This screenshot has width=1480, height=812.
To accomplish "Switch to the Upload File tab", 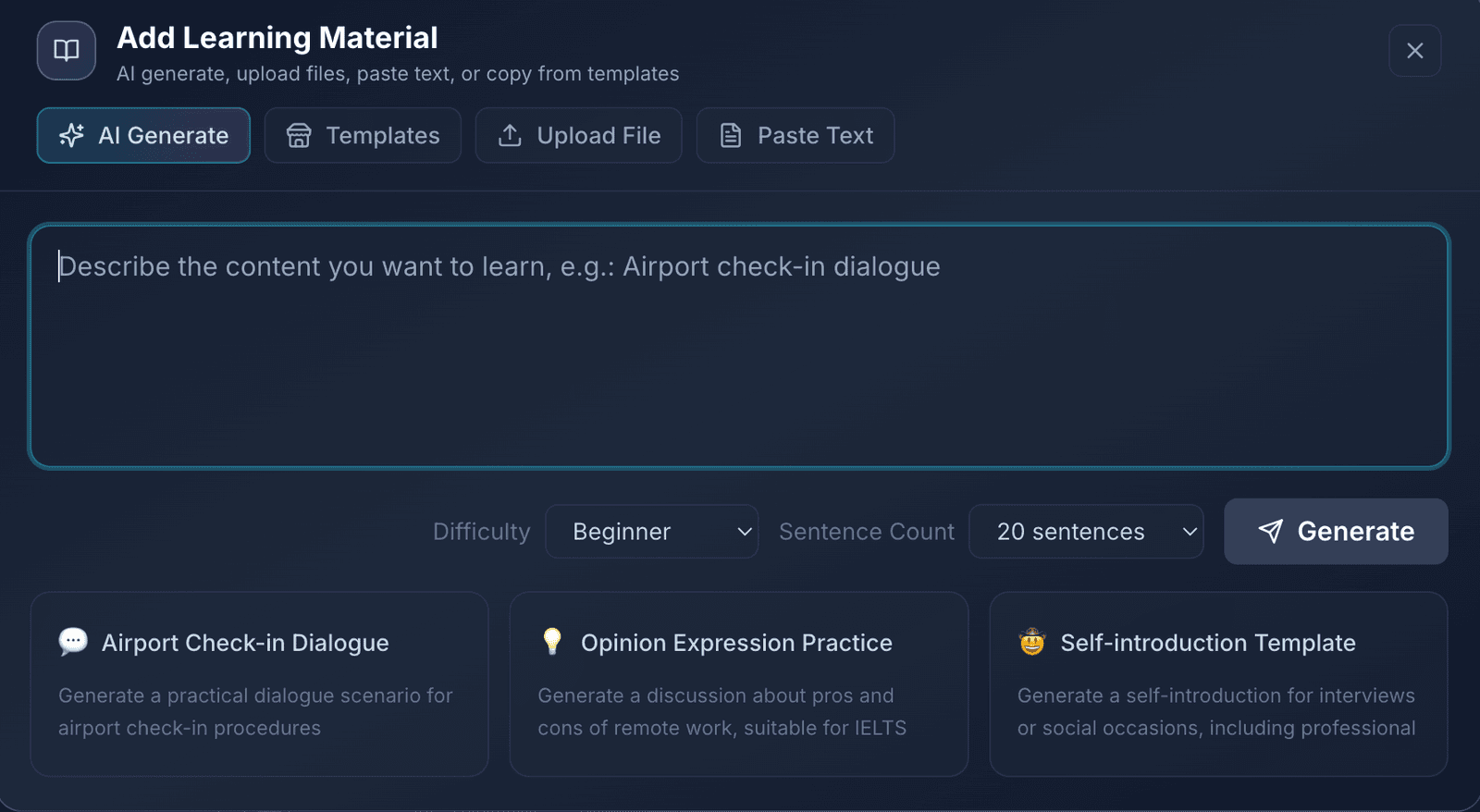I will [x=578, y=135].
